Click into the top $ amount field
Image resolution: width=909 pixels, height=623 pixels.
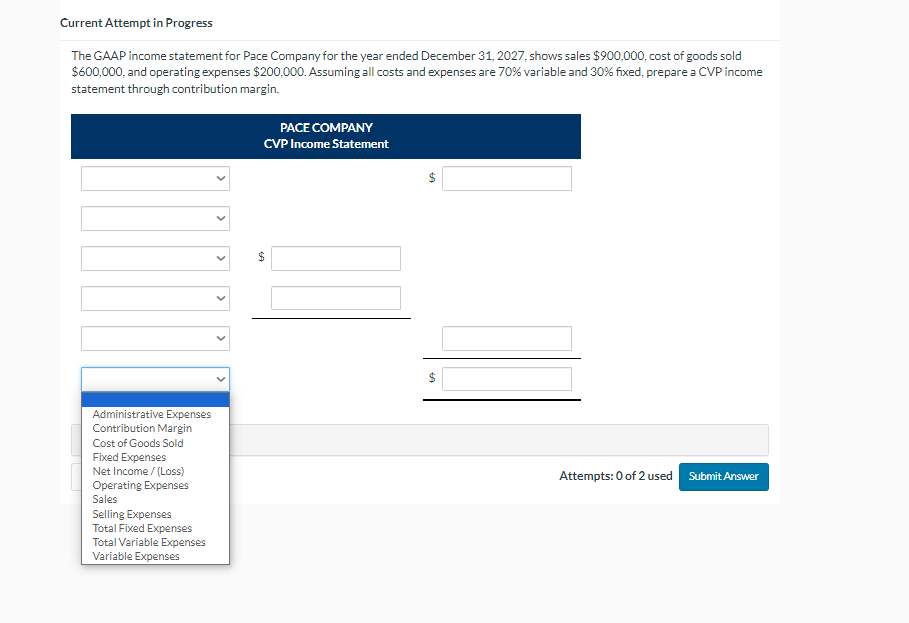click(x=506, y=178)
